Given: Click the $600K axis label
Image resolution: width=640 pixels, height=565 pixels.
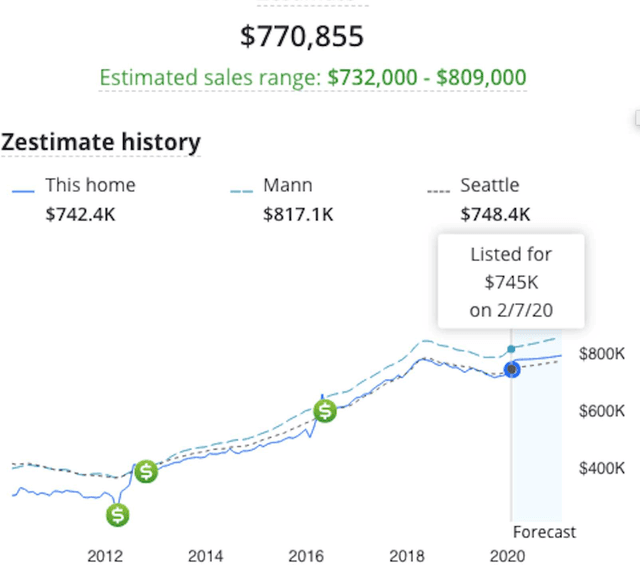Looking at the screenshot, I should pyautogui.click(x=601, y=411).
